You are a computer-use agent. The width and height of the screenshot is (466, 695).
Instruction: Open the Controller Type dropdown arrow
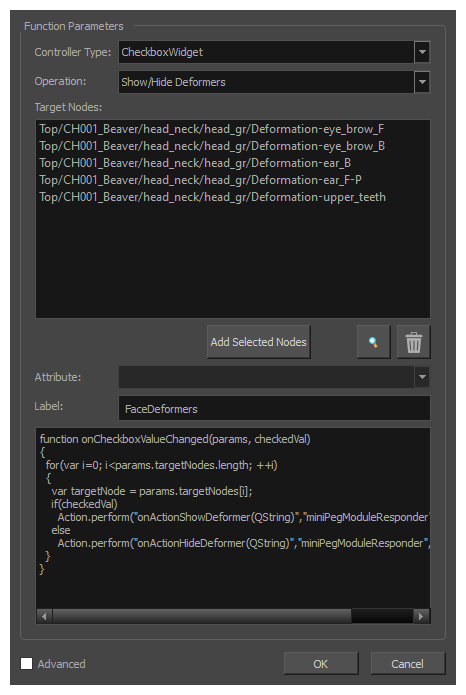pyautogui.click(x=422, y=52)
